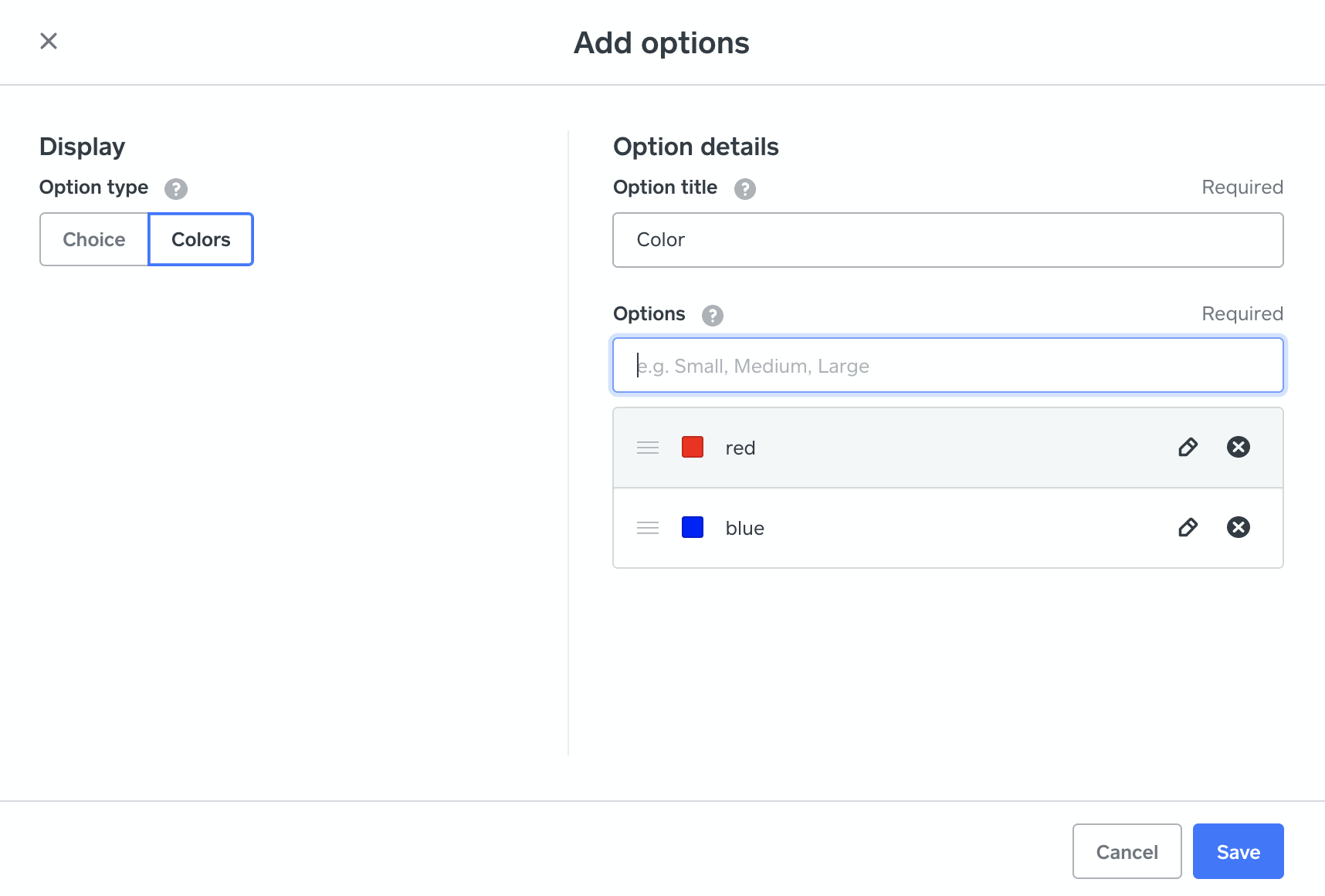Screen dimensions: 1325x896
Task: Click the Options entry field with placeholder text
Action: point(947,365)
